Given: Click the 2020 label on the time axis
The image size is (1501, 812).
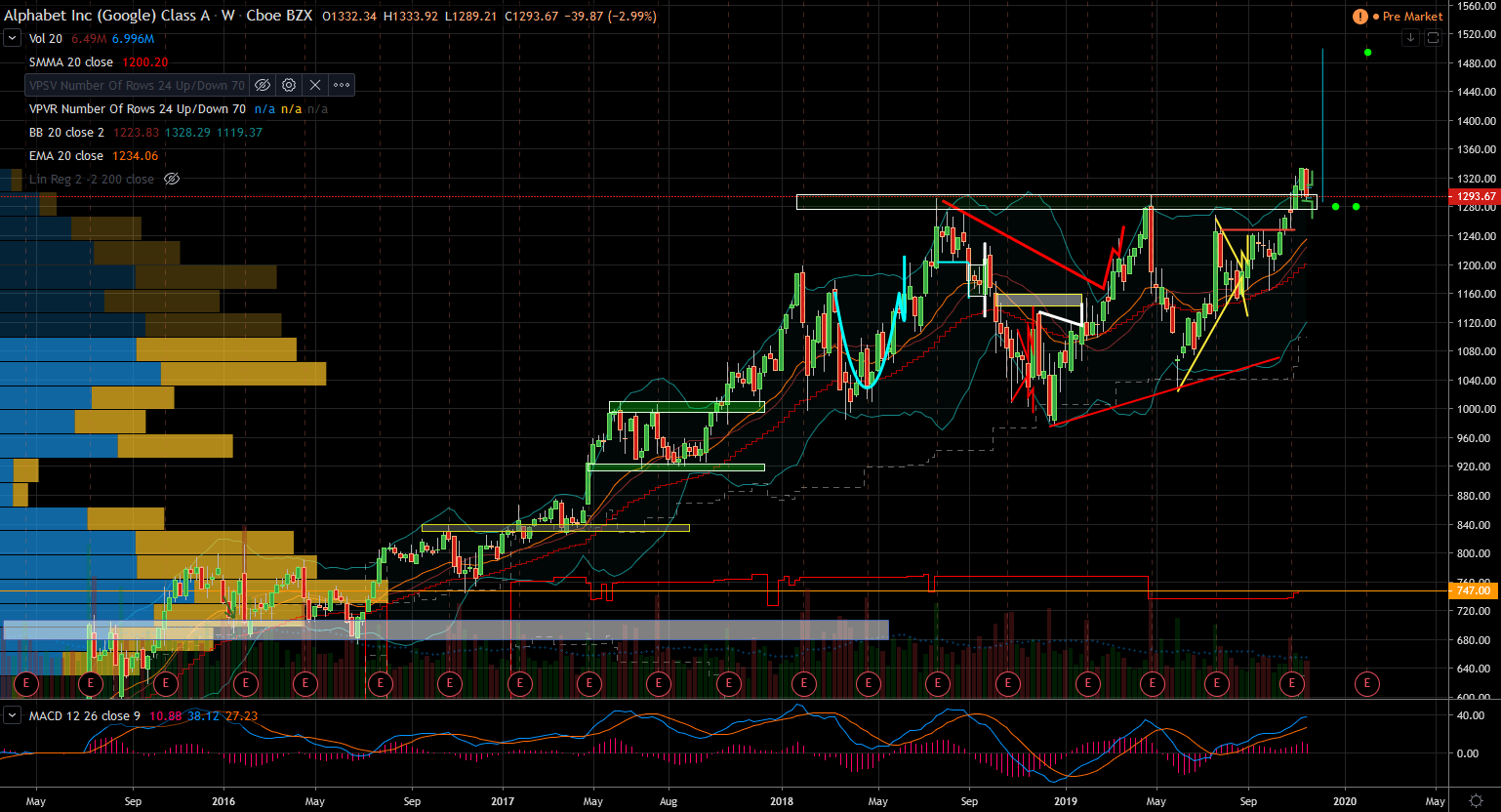Looking at the screenshot, I should 1345,801.
